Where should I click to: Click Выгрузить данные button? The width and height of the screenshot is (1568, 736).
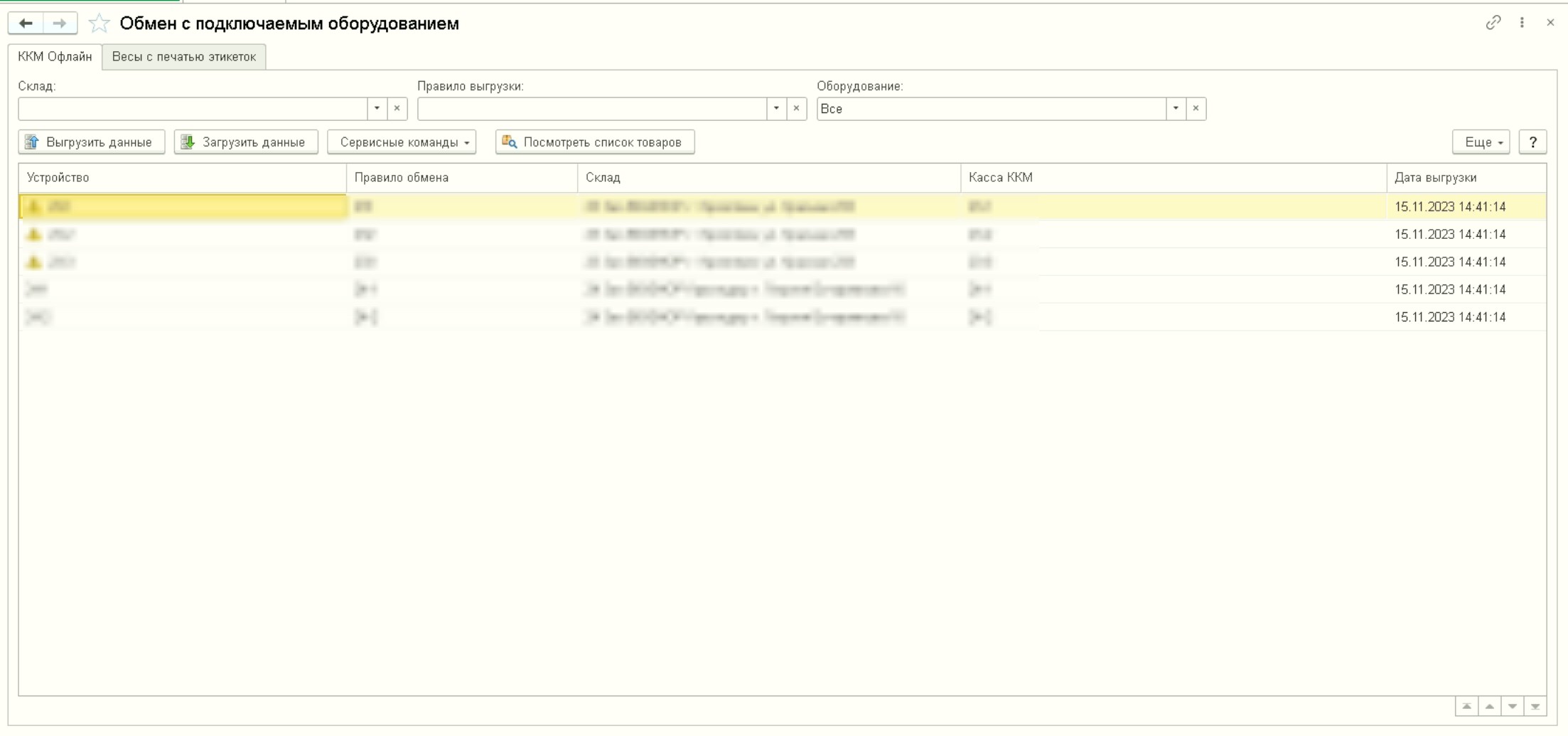(91, 142)
